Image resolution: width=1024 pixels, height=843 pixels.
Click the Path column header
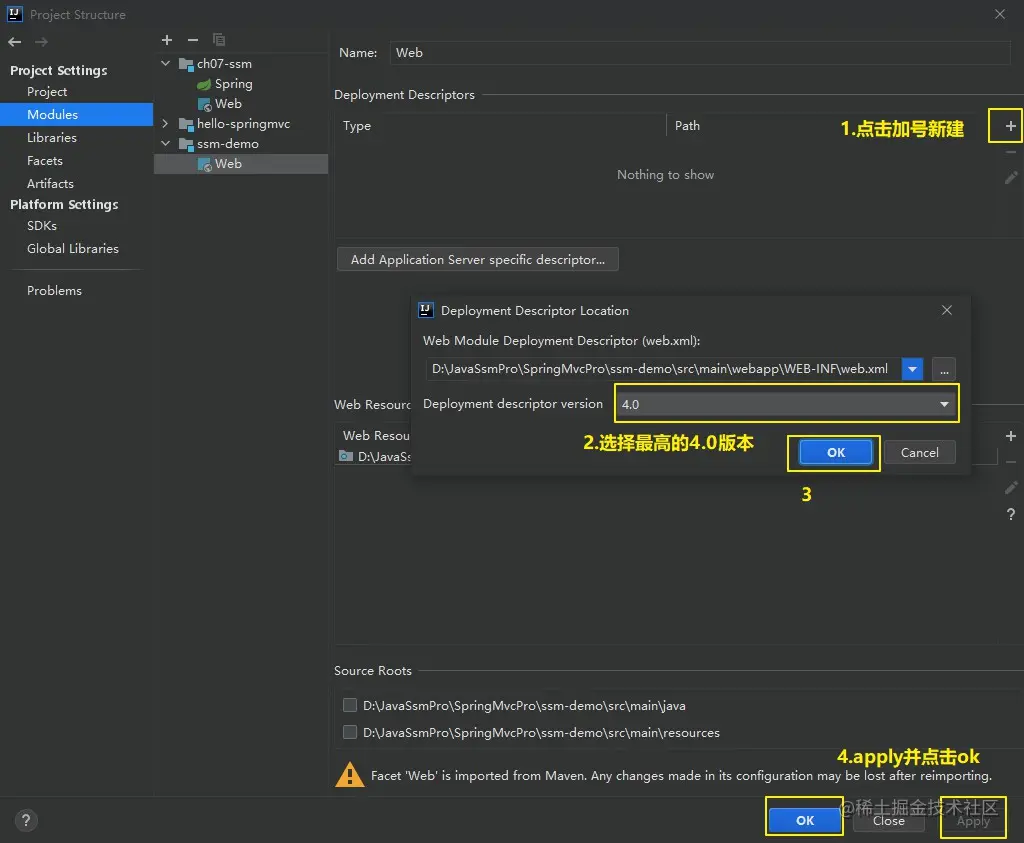(x=687, y=125)
